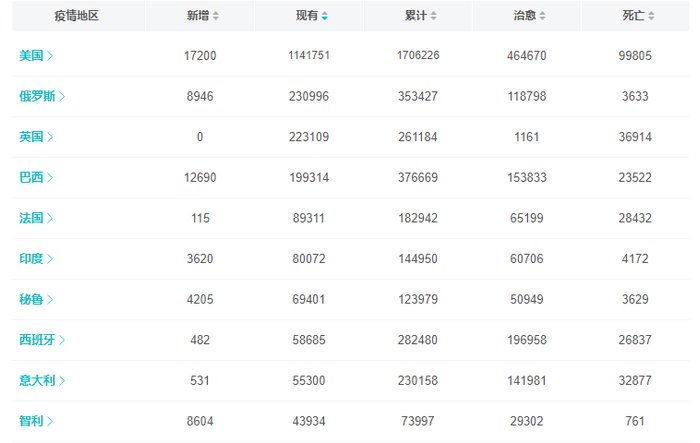Select 智利 deaths value 761

click(x=635, y=422)
